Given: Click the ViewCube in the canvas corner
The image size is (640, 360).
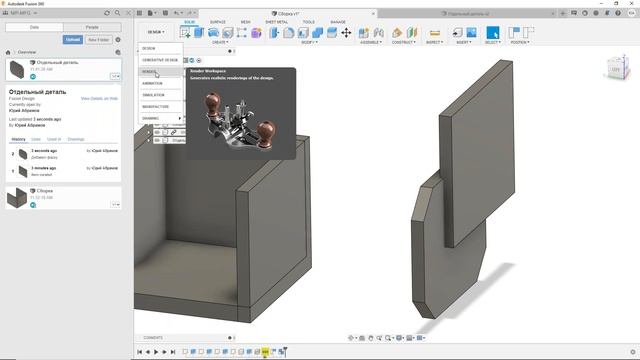Looking at the screenshot, I should 617,68.
